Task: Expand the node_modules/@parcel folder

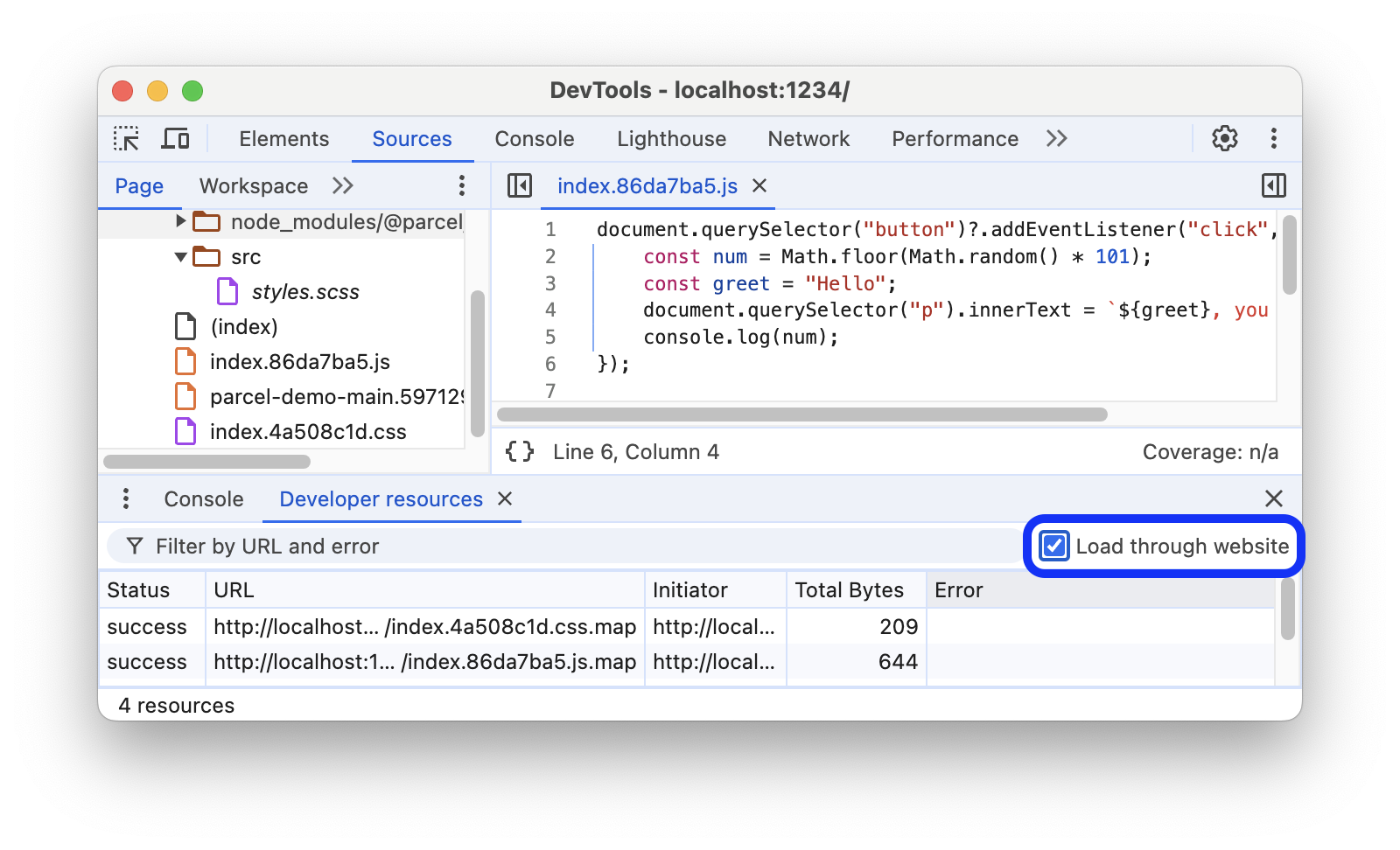Action: pyautogui.click(x=180, y=221)
